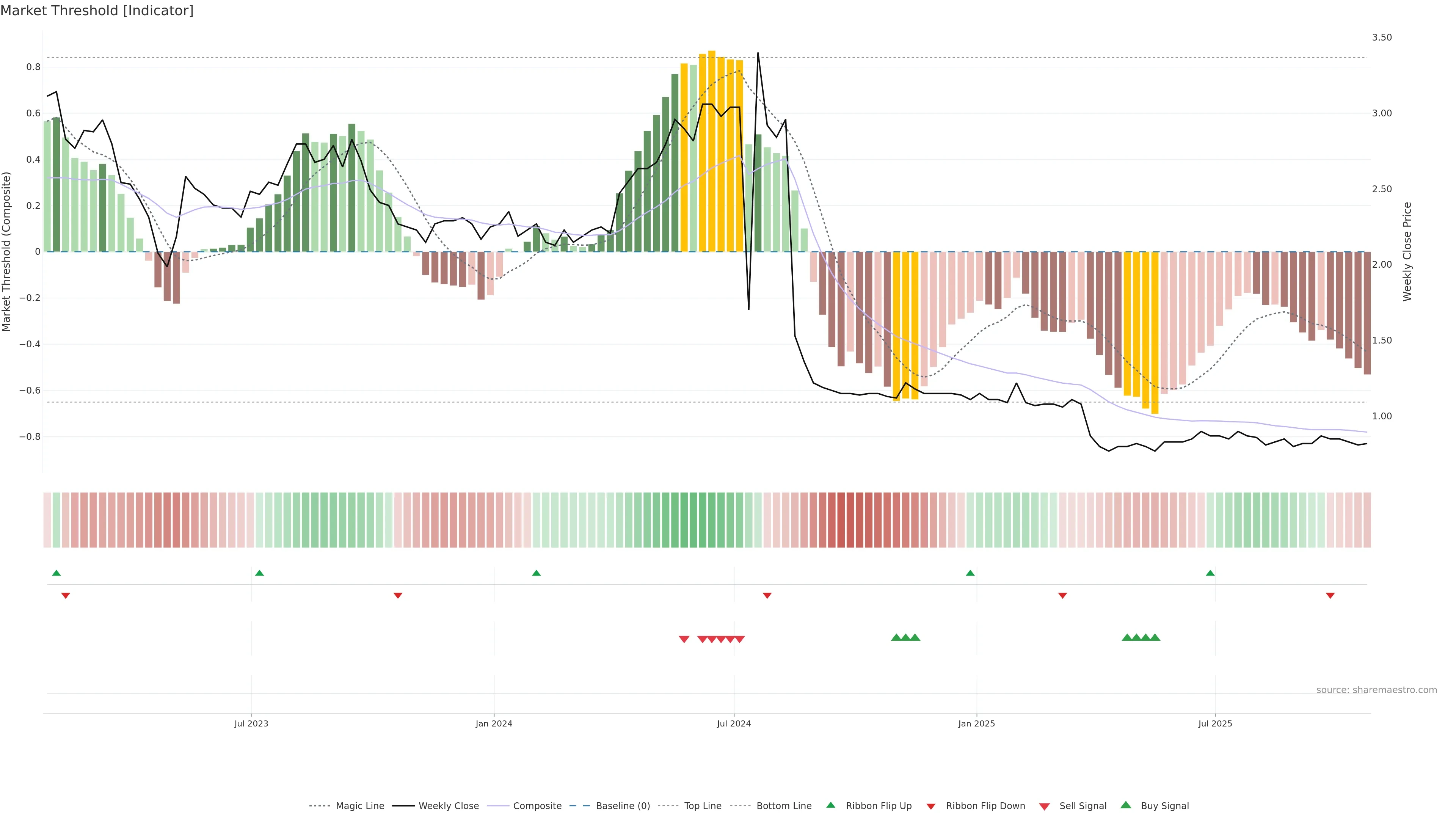Click the green flip-up marker near Jul 2023
The height and width of the screenshot is (819, 1456).
[259, 573]
